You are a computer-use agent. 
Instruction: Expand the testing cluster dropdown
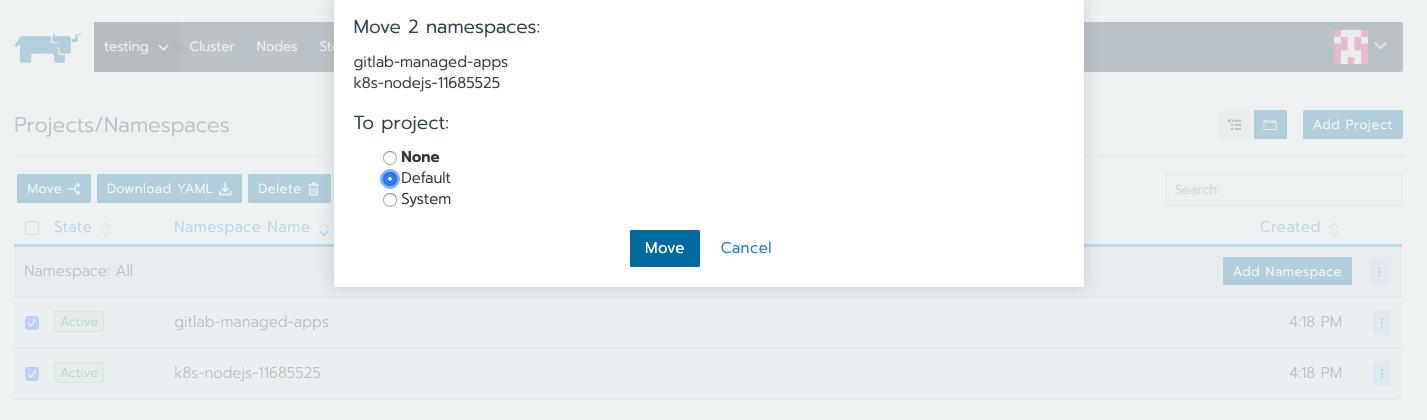pos(137,47)
